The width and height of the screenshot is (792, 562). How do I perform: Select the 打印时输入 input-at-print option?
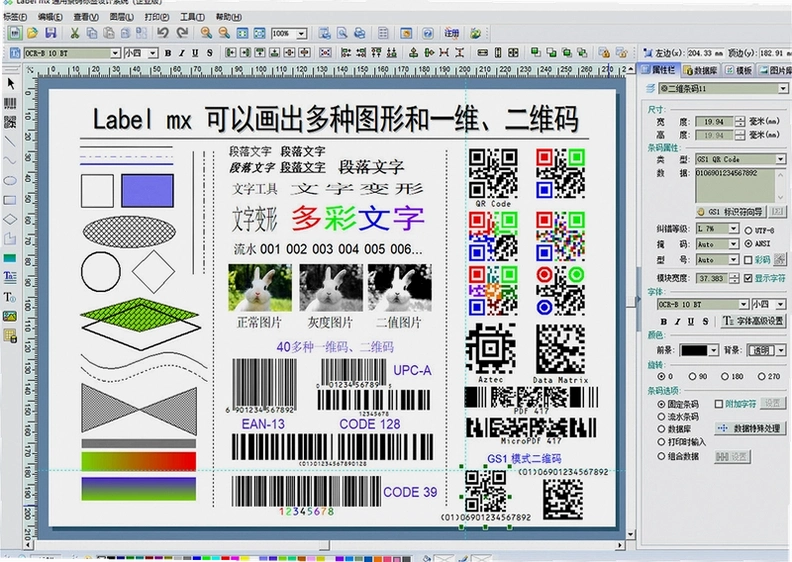(x=661, y=442)
